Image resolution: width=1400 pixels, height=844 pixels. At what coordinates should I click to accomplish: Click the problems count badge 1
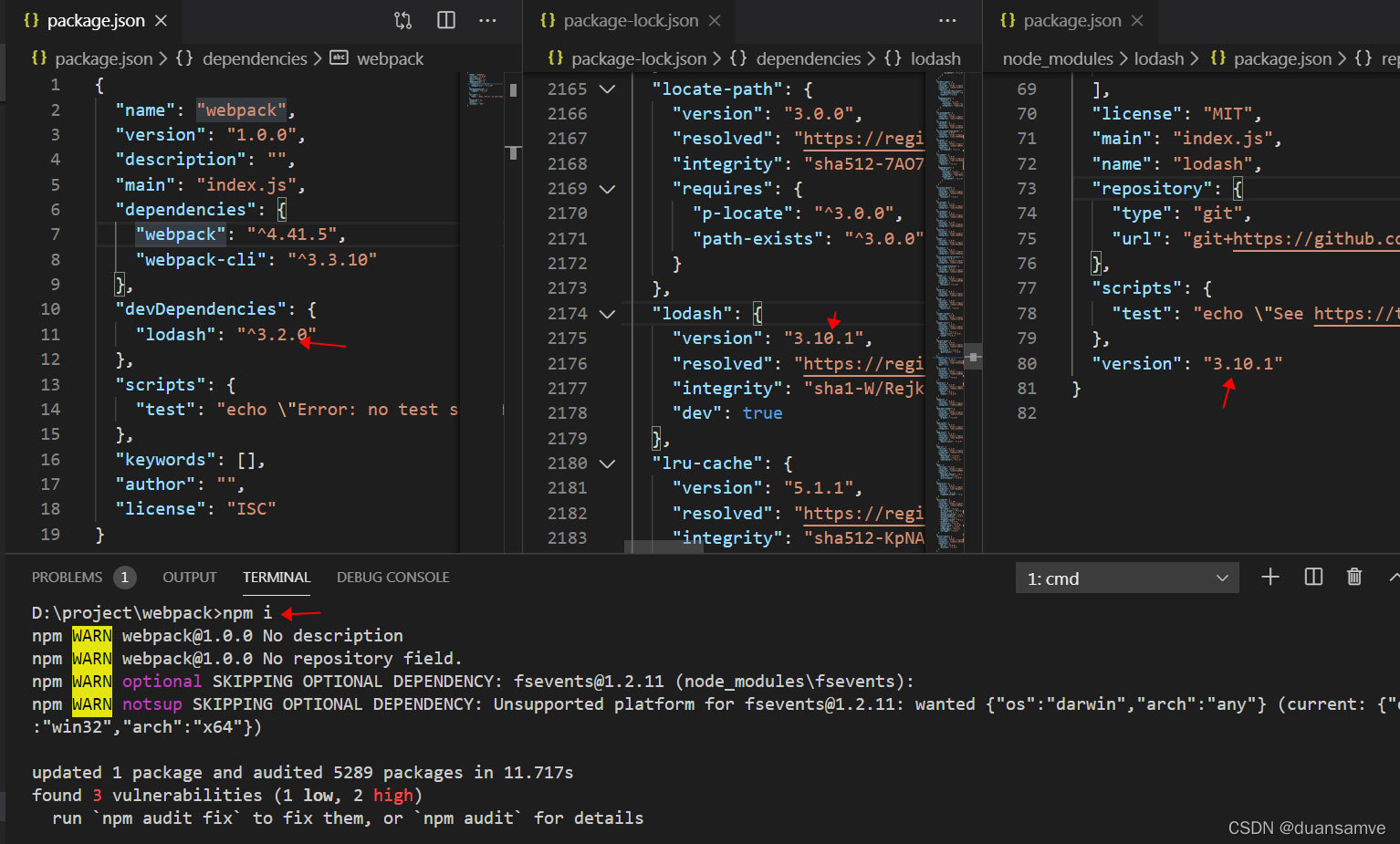tap(125, 578)
